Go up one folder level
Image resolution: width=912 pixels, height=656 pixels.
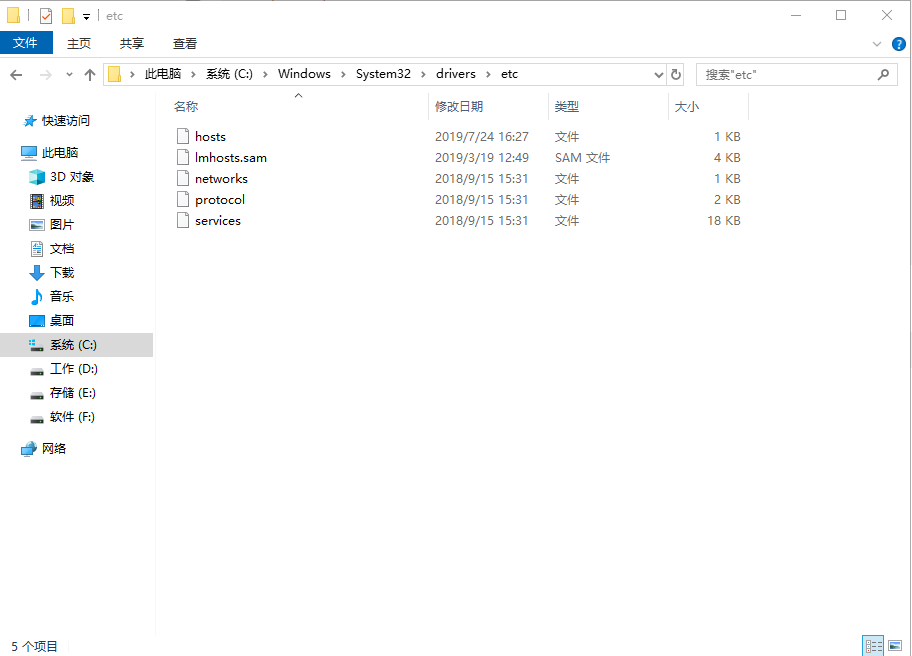[x=90, y=75]
